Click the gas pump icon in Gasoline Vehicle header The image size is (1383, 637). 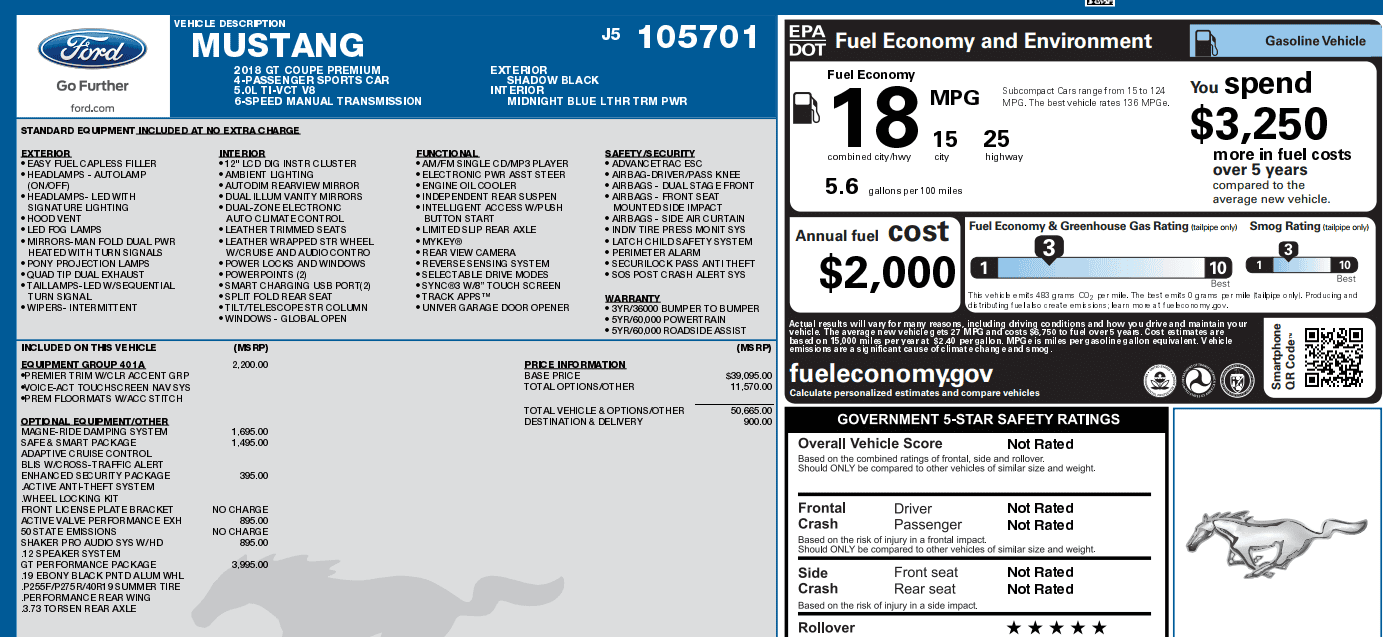pos(1205,42)
